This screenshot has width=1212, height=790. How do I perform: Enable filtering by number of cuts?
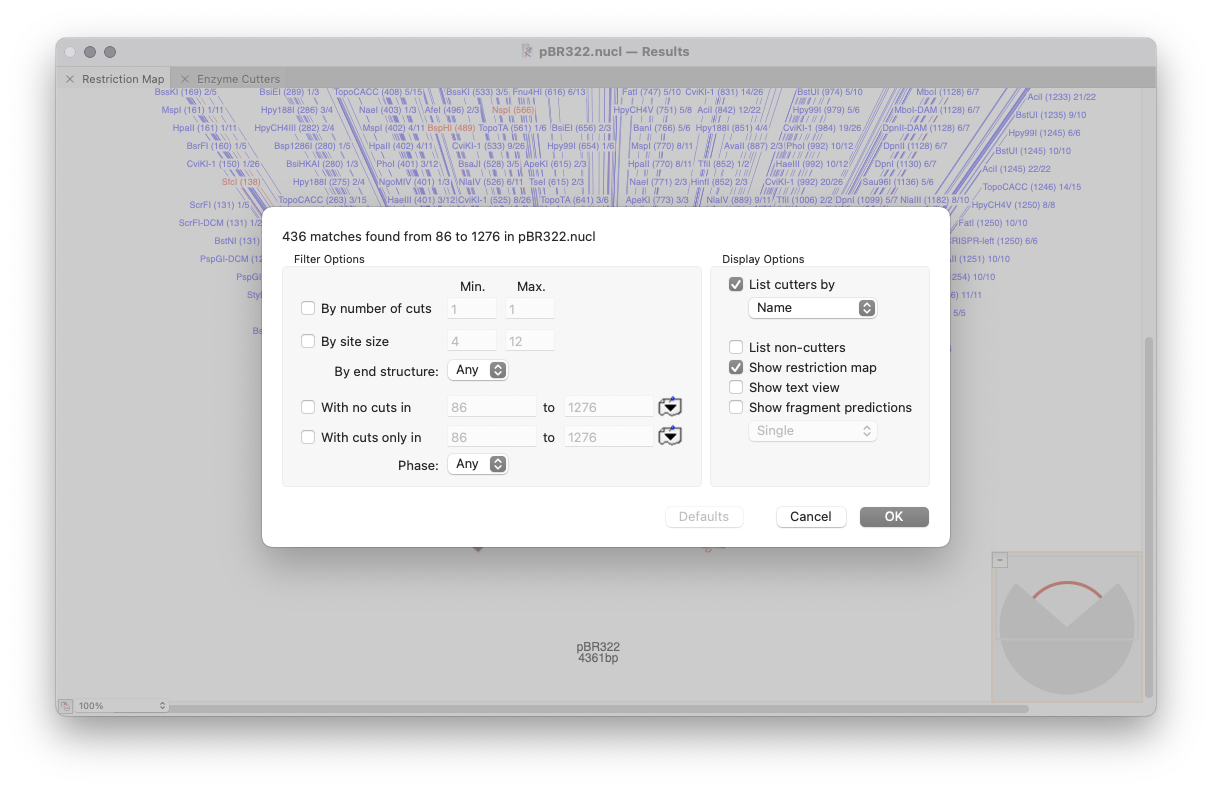[308, 309]
